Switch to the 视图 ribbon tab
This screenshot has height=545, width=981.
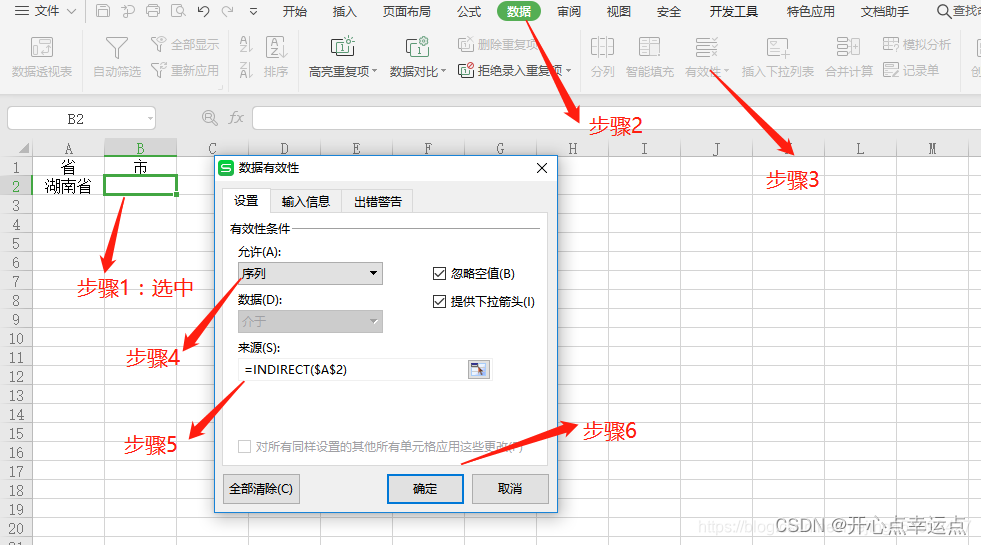point(618,11)
